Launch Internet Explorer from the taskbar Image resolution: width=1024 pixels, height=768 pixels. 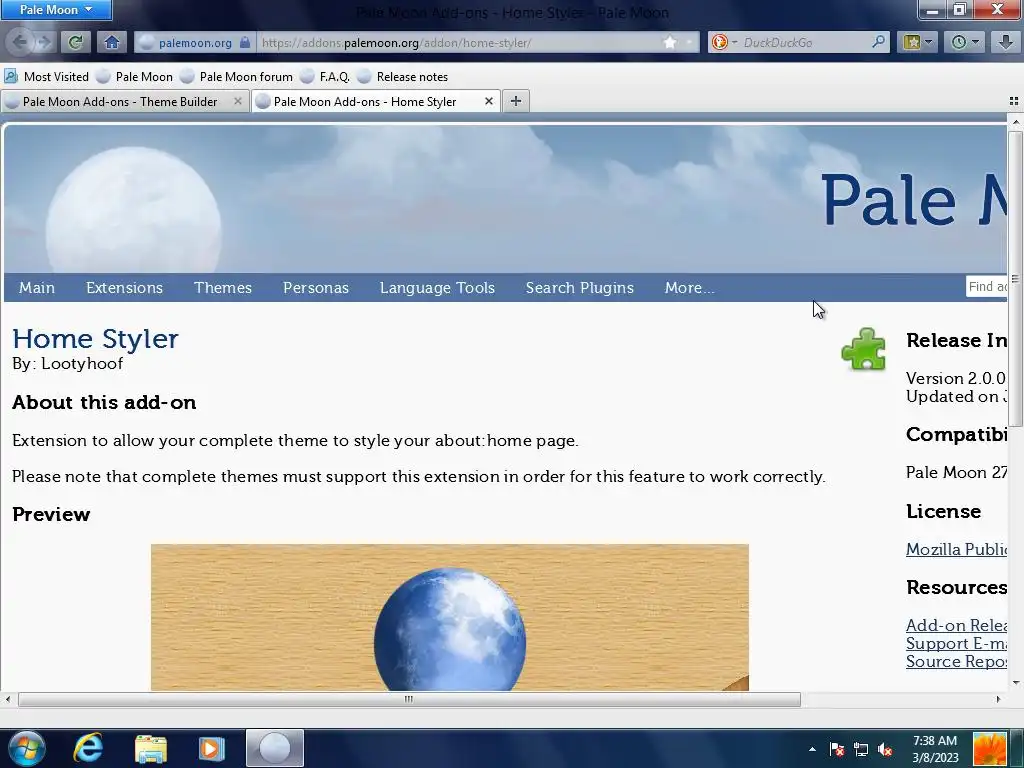click(x=88, y=748)
